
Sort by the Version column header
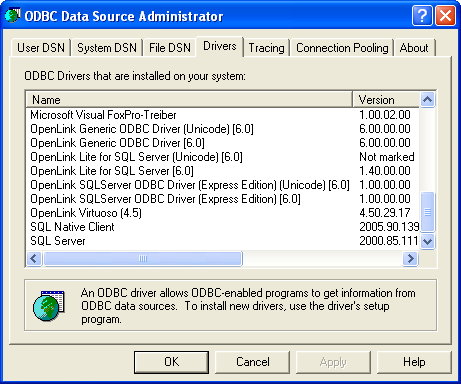coord(386,100)
